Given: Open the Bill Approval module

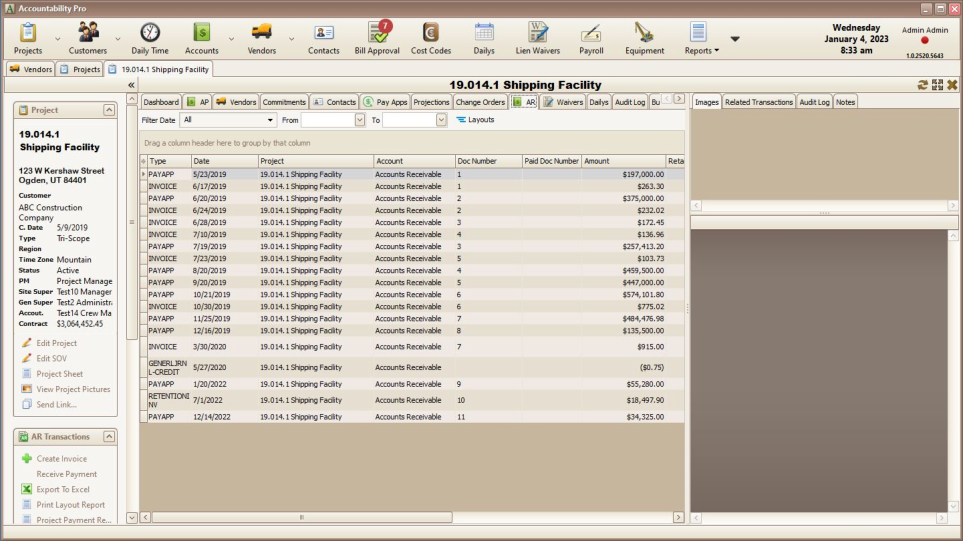Looking at the screenshot, I should [377, 36].
